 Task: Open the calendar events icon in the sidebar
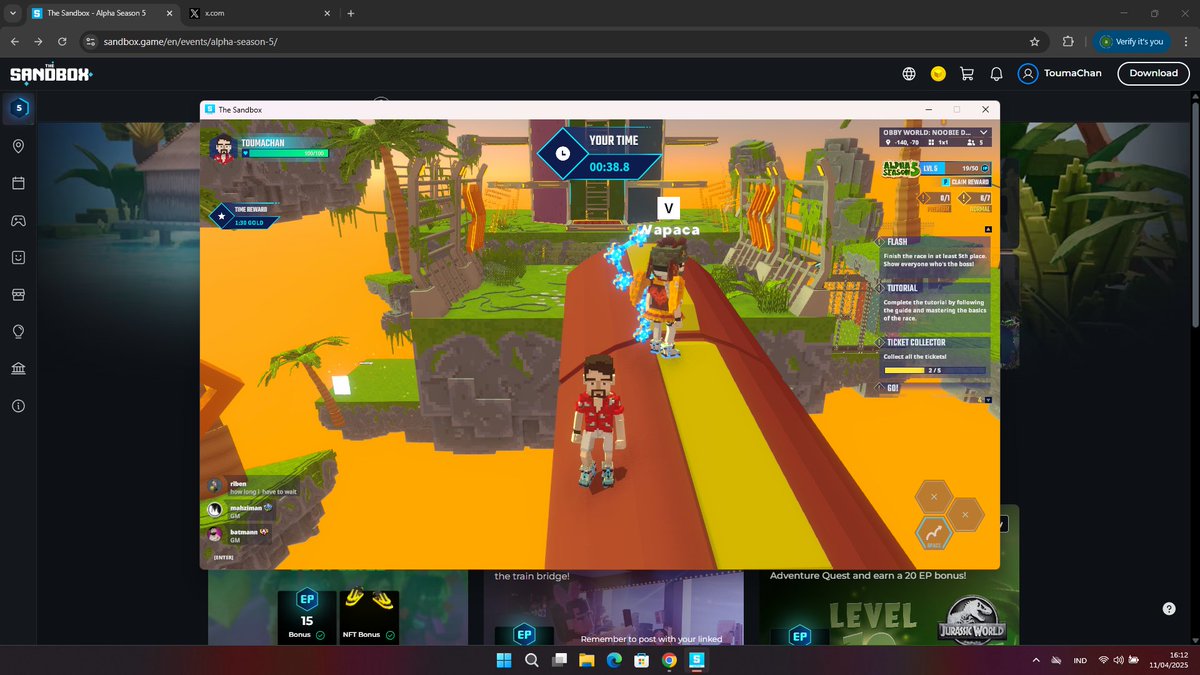(19, 183)
